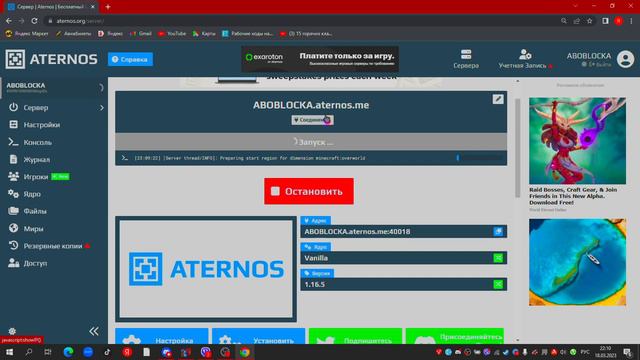Open the Raid Bosses game ad image
Image resolution: width=640 pixels, height=360 pixels.
tap(577, 140)
